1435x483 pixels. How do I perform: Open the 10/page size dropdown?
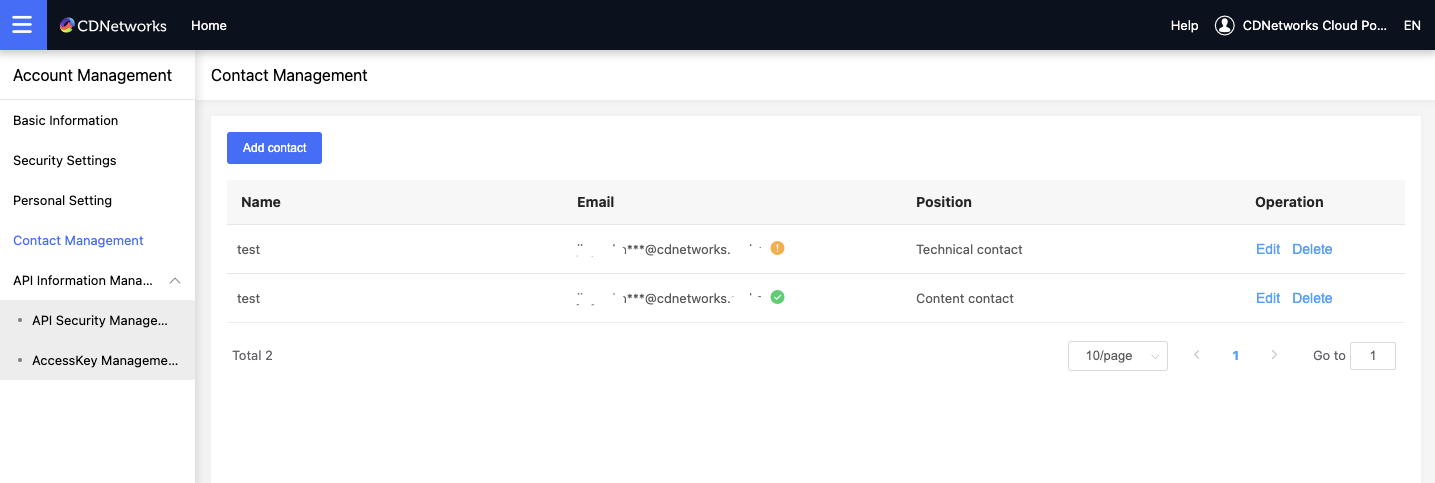pyautogui.click(x=1117, y=356)
